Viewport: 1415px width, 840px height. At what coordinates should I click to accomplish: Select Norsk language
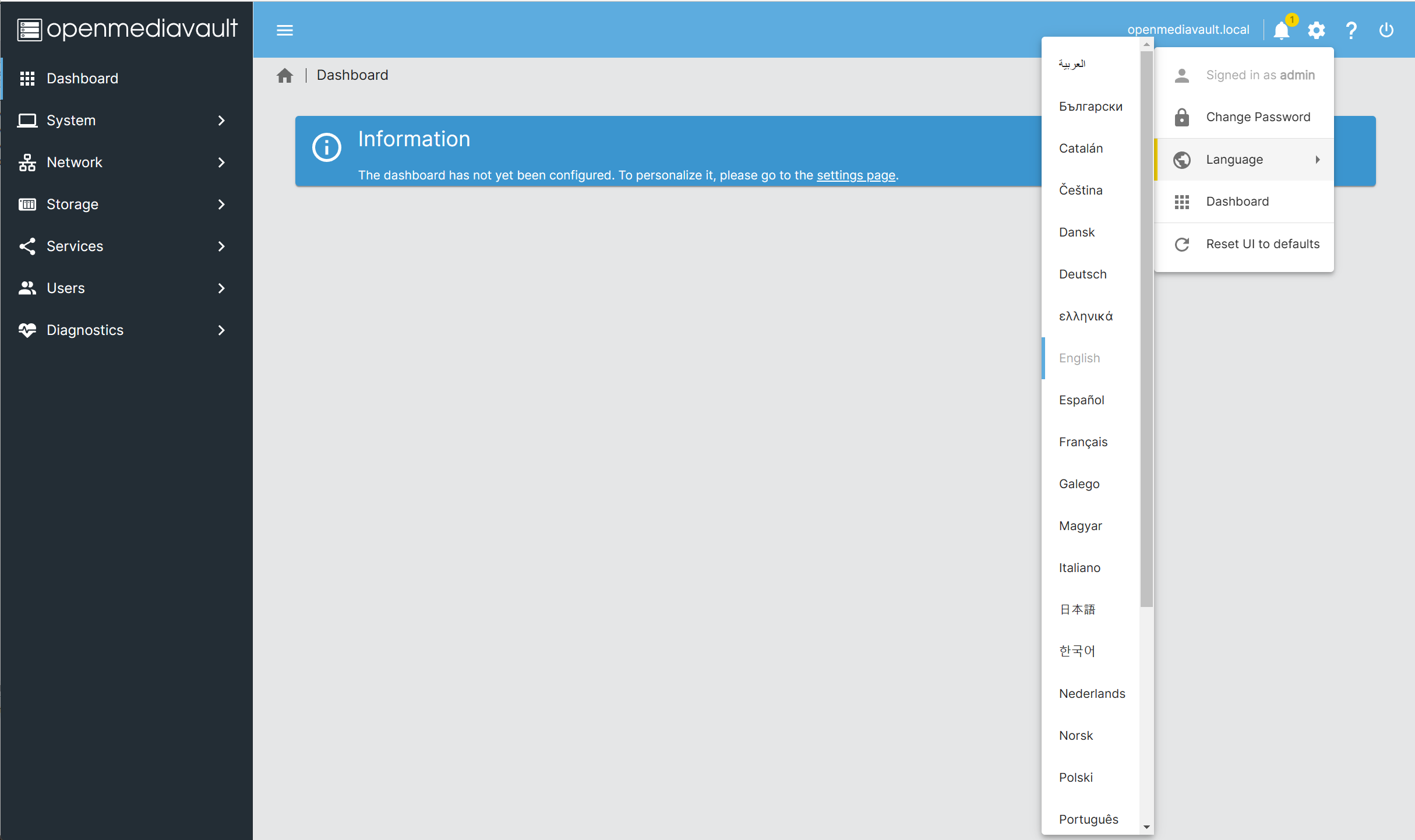pos(1091,736)
